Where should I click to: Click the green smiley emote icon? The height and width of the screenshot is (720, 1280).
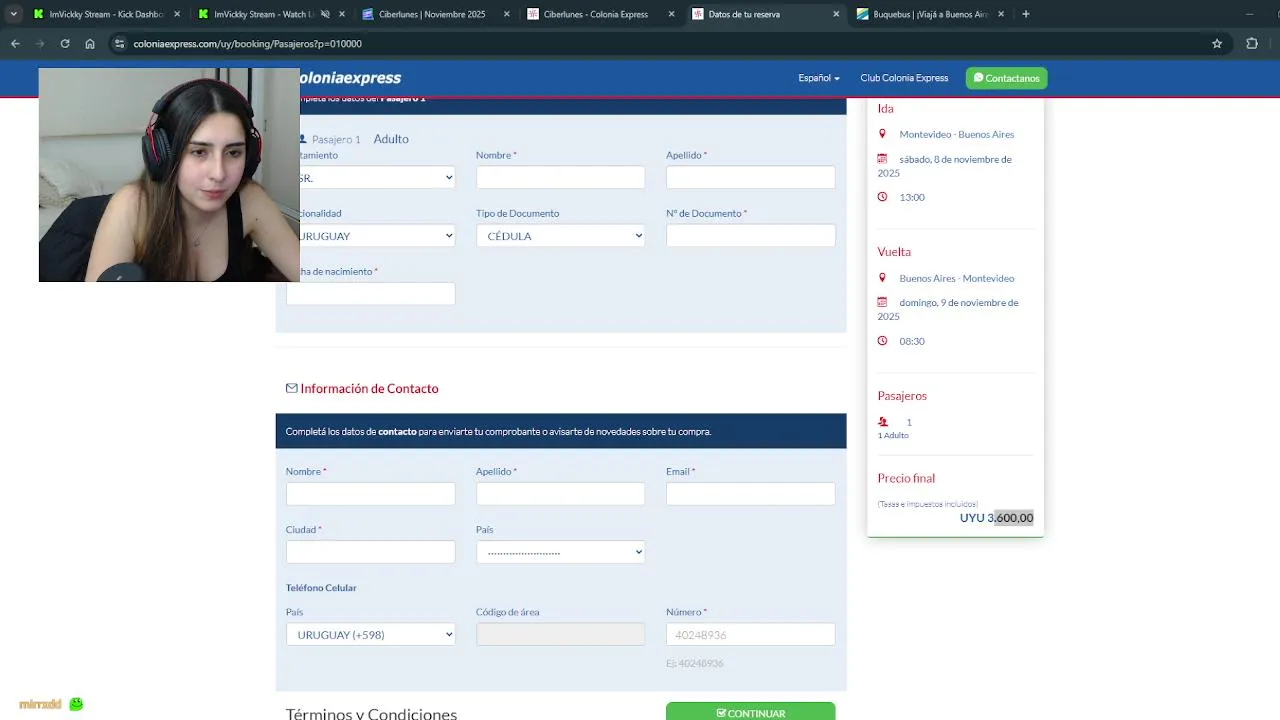point(77,704)
